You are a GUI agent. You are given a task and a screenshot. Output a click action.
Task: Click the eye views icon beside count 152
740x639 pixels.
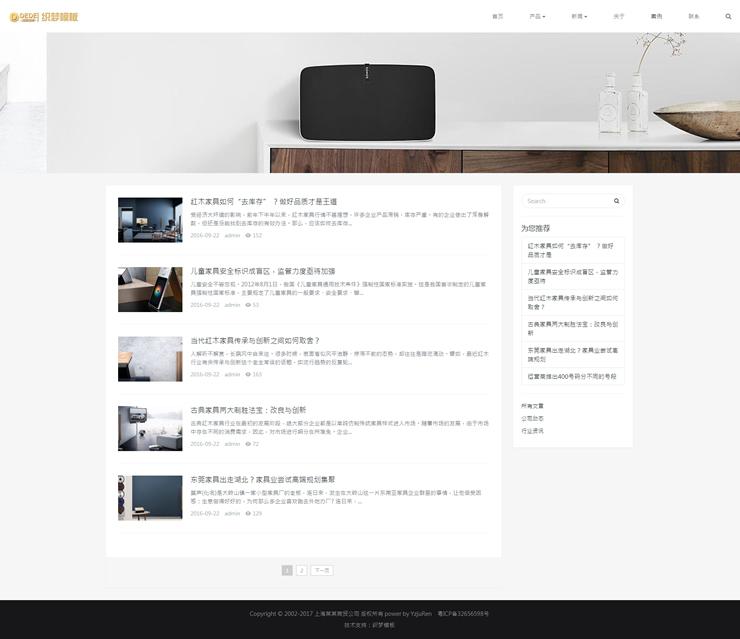[x=248, y=235]
